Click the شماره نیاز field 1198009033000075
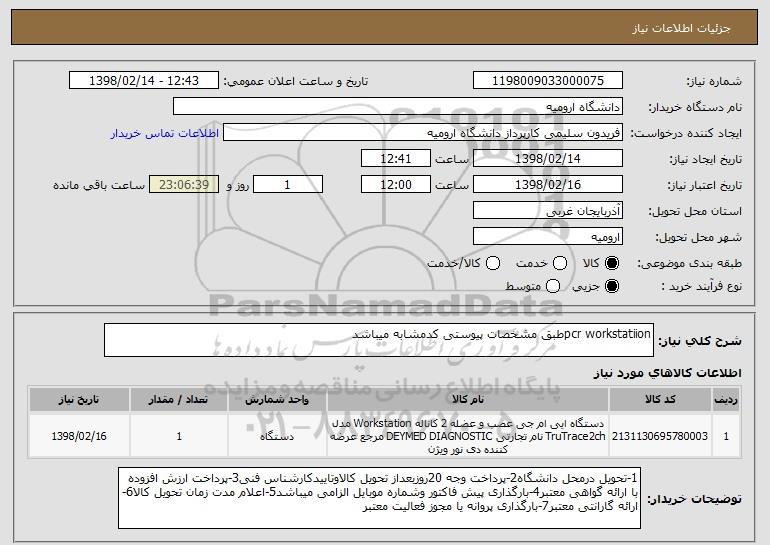The image size is (770, 545). (548, 81)
